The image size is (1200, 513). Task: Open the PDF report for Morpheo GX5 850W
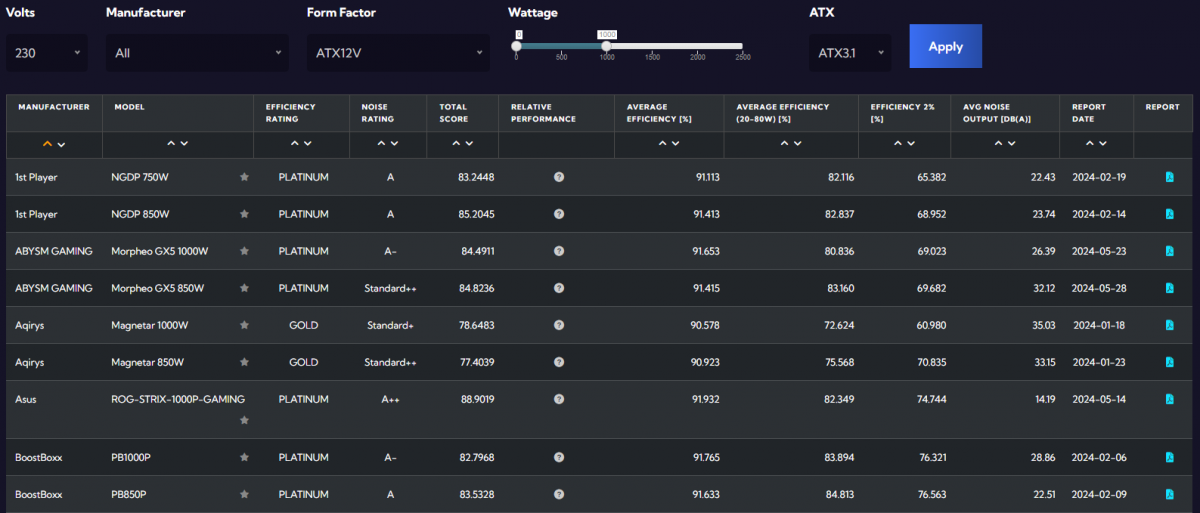pos(1169,288)
